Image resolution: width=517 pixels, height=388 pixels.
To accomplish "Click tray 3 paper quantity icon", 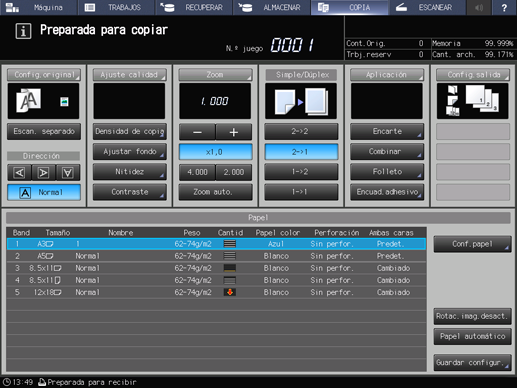I will coord(230,268).
